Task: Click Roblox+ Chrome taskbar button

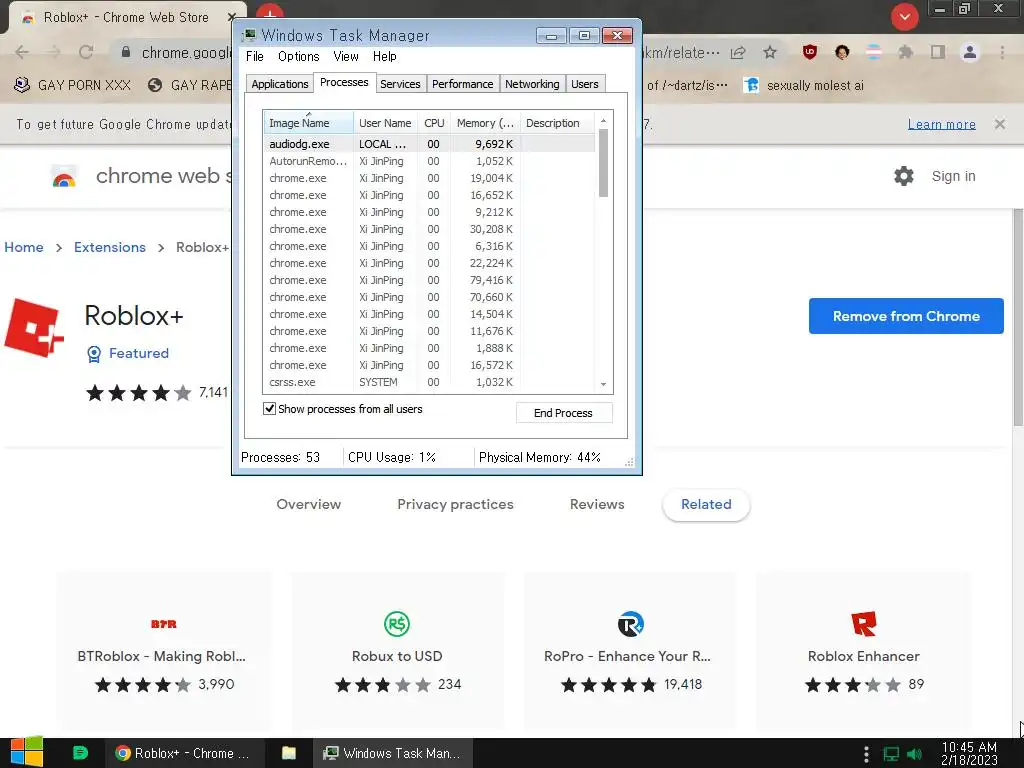Action: click(184, 753)
